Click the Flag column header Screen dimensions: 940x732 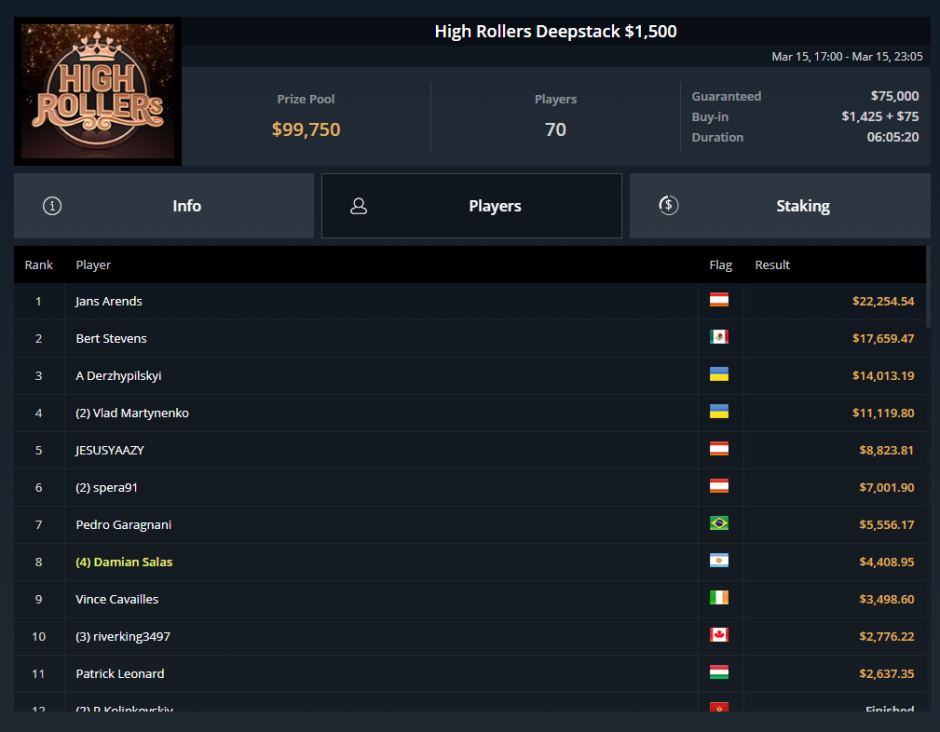[x=721, y=265]
